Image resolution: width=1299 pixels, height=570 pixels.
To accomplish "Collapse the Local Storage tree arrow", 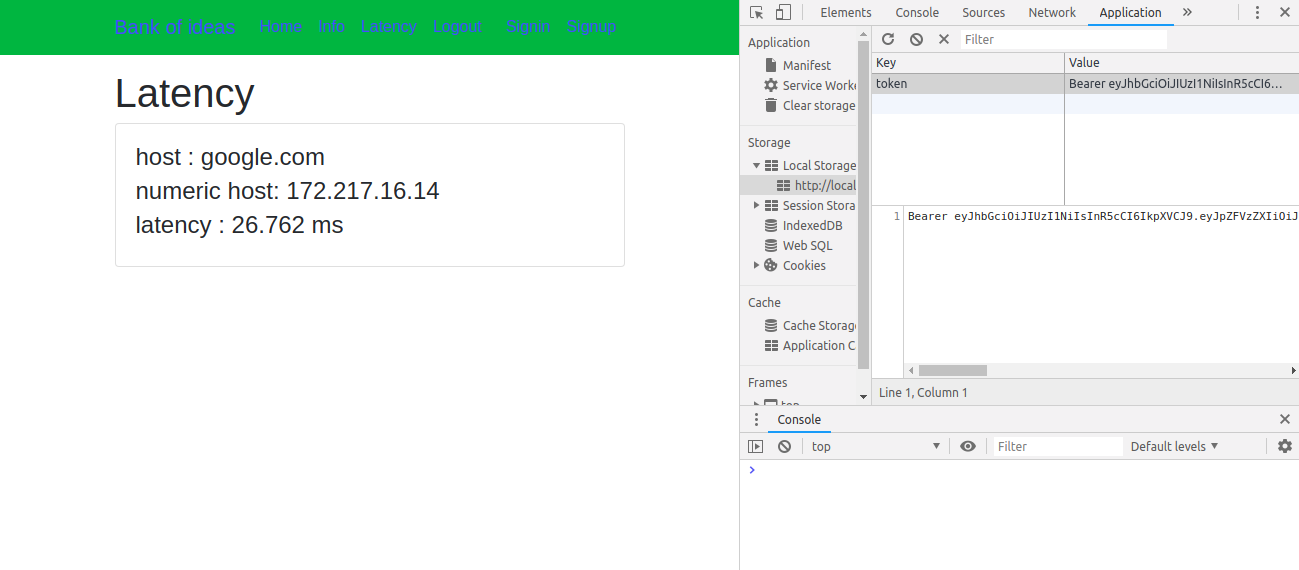I will coord(757,165).
